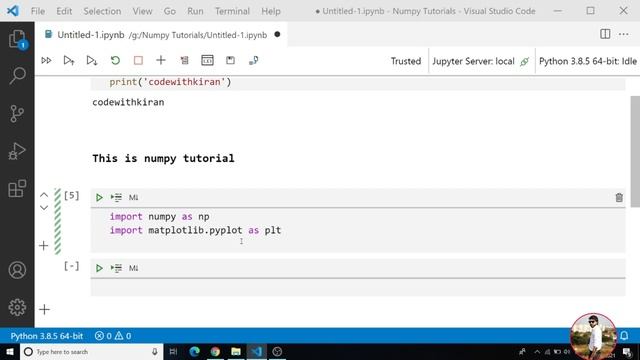The width and height of the screenshot is (640, 360).
Task: Open the Accounts menu icon
Action: click(x=17, y=270)
